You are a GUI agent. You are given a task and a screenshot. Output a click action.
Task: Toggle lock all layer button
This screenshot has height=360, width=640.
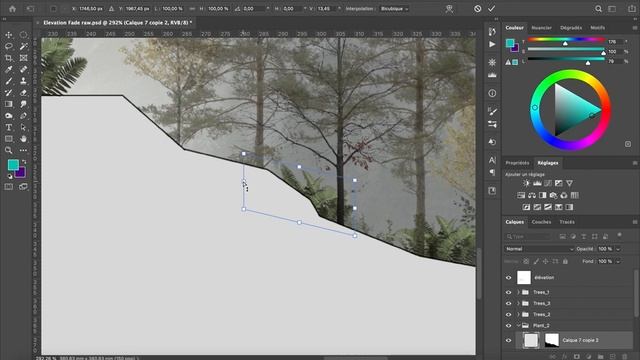click(565, 261)
